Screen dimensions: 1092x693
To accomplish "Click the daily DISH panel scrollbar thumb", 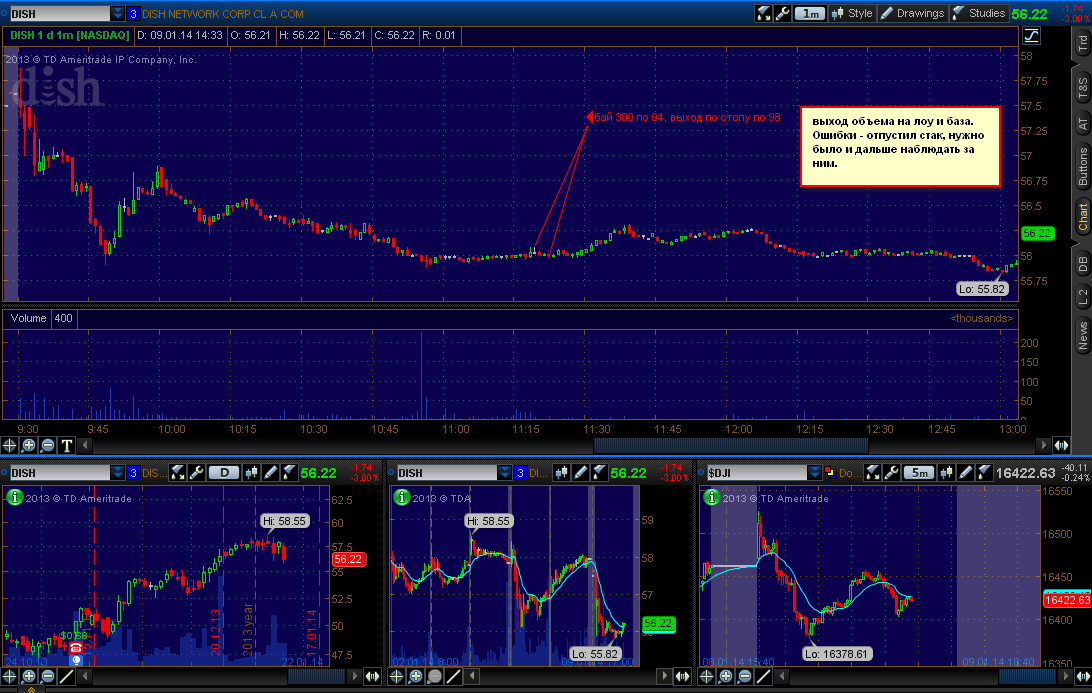I will (316, 676).
